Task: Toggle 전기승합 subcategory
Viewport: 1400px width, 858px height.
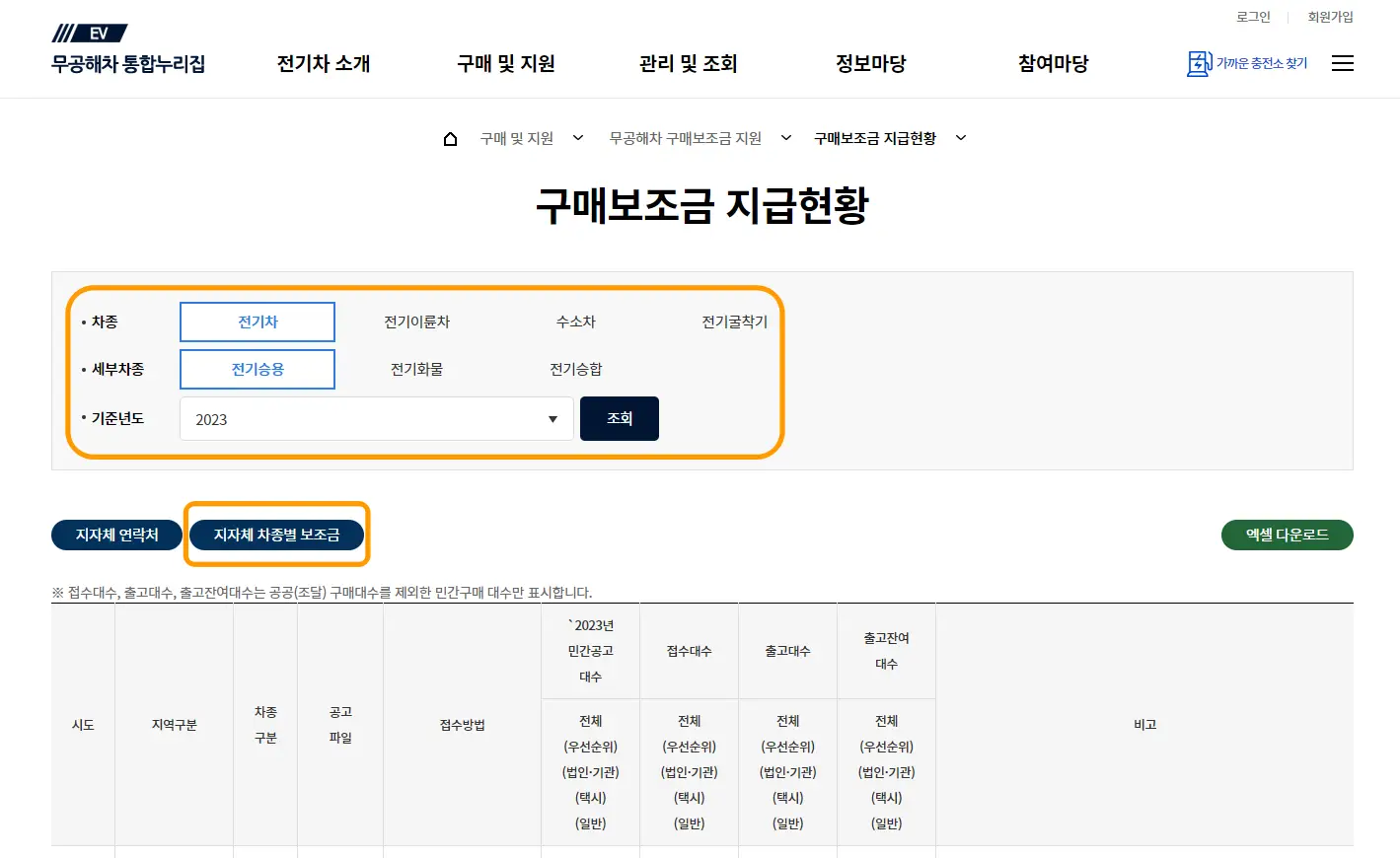Action: 575,369
